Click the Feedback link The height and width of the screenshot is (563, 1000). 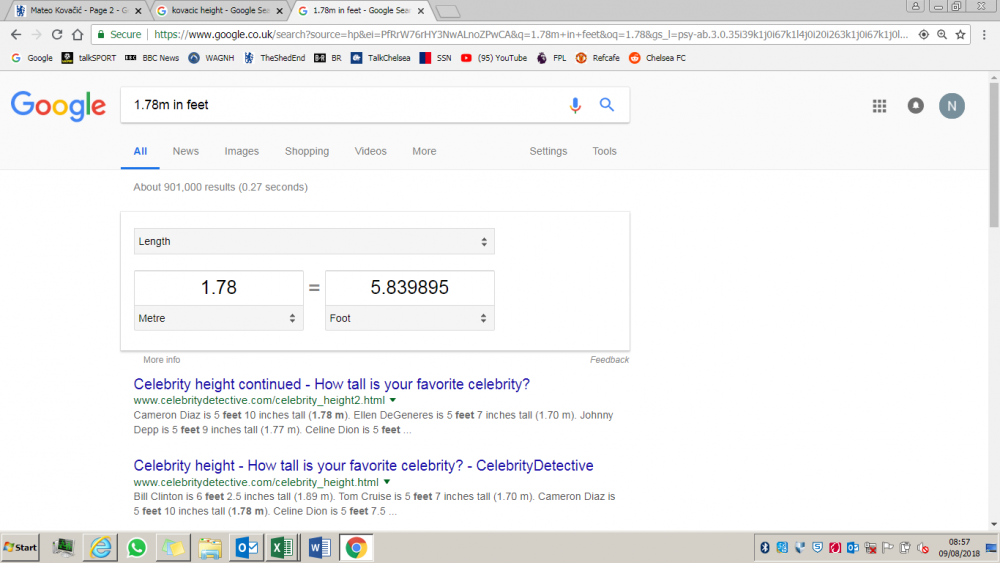tap(609, 360)
